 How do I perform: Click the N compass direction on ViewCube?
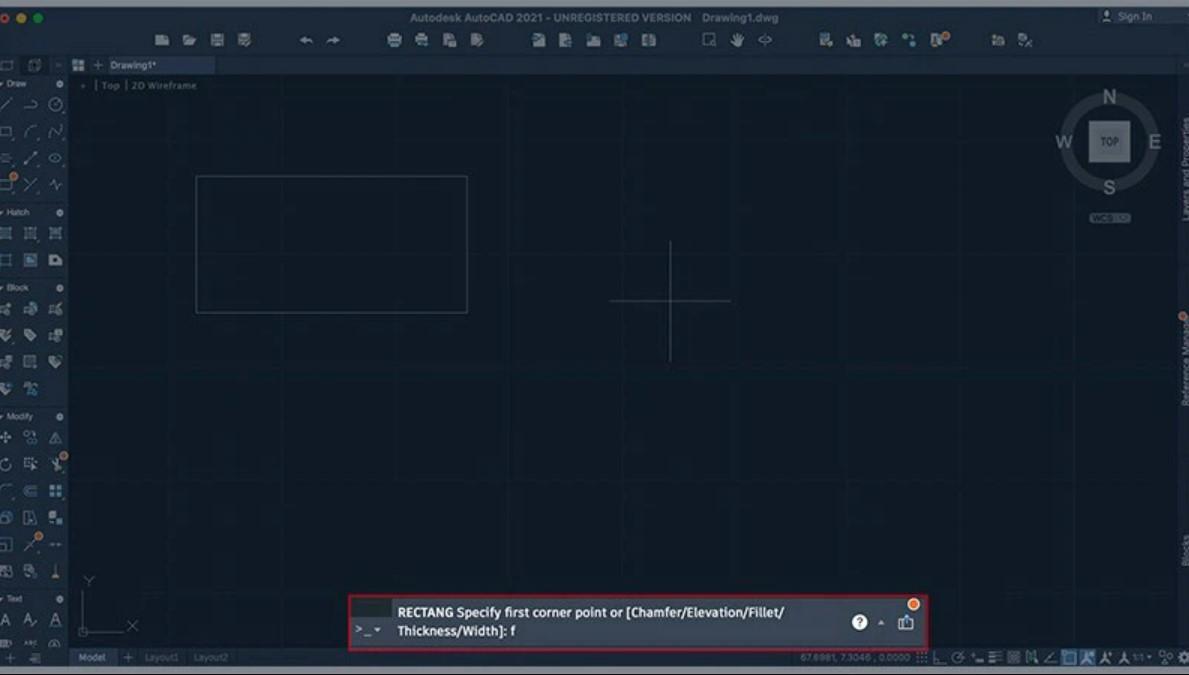pyautogui.click(x=1109, y=97)
